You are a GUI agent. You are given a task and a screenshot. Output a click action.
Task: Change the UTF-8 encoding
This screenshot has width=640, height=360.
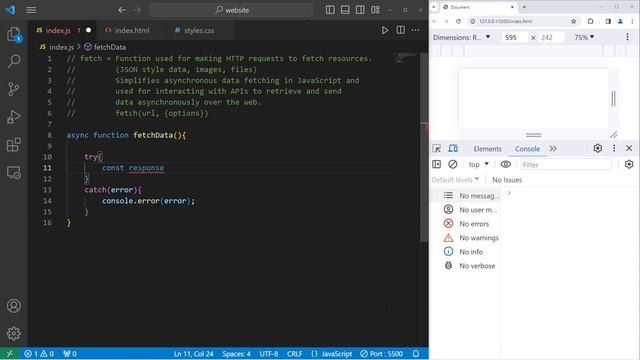click(269, 354)
